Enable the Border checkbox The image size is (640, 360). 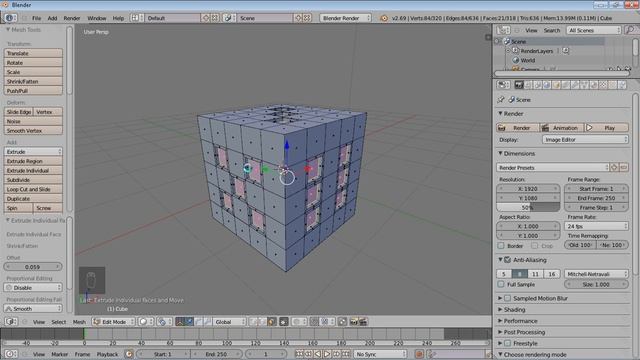(501, 246)
